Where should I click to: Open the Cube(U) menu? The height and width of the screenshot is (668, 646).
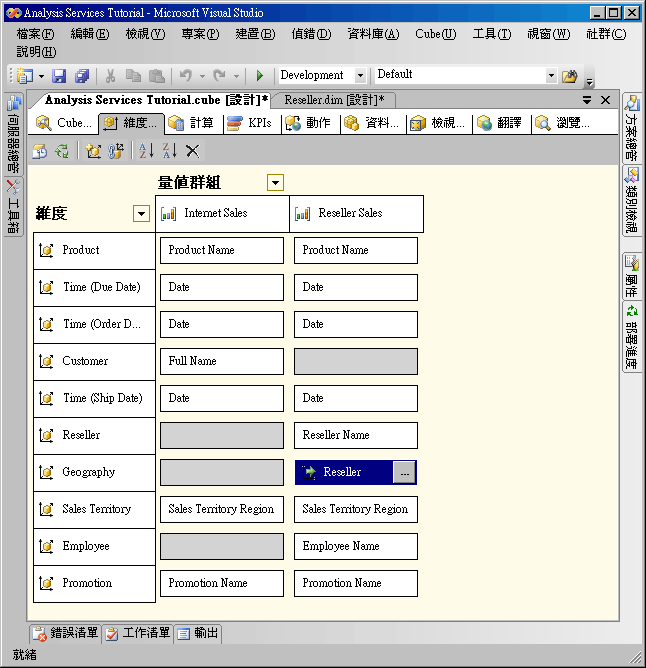[x=435, y=34]
